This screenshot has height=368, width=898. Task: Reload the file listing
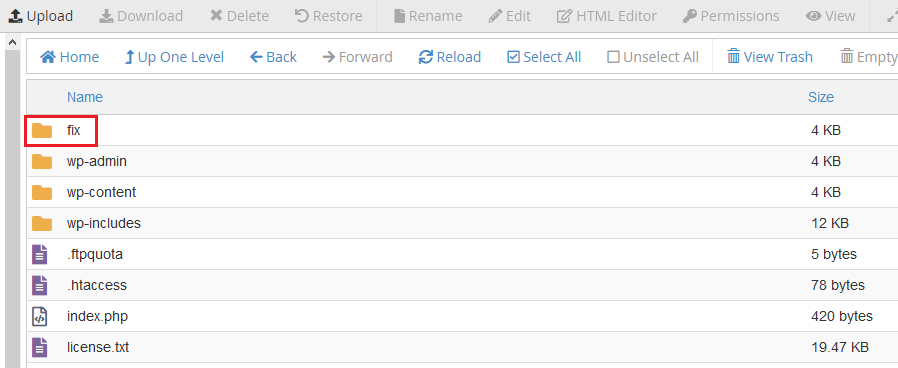click(x=450, y=57)
